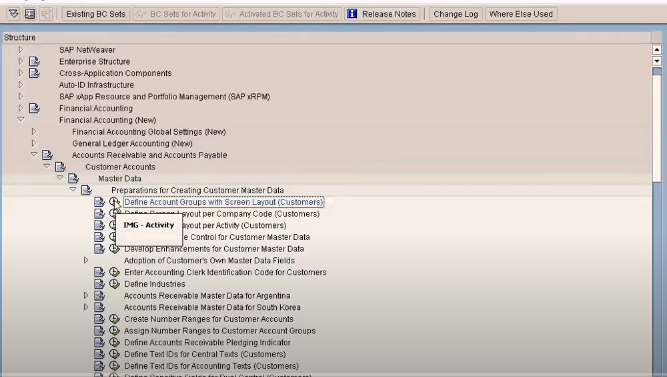The image size is (667, 377).
Task: Collapse the Customer Accounts node
Action: coord(47,166)
